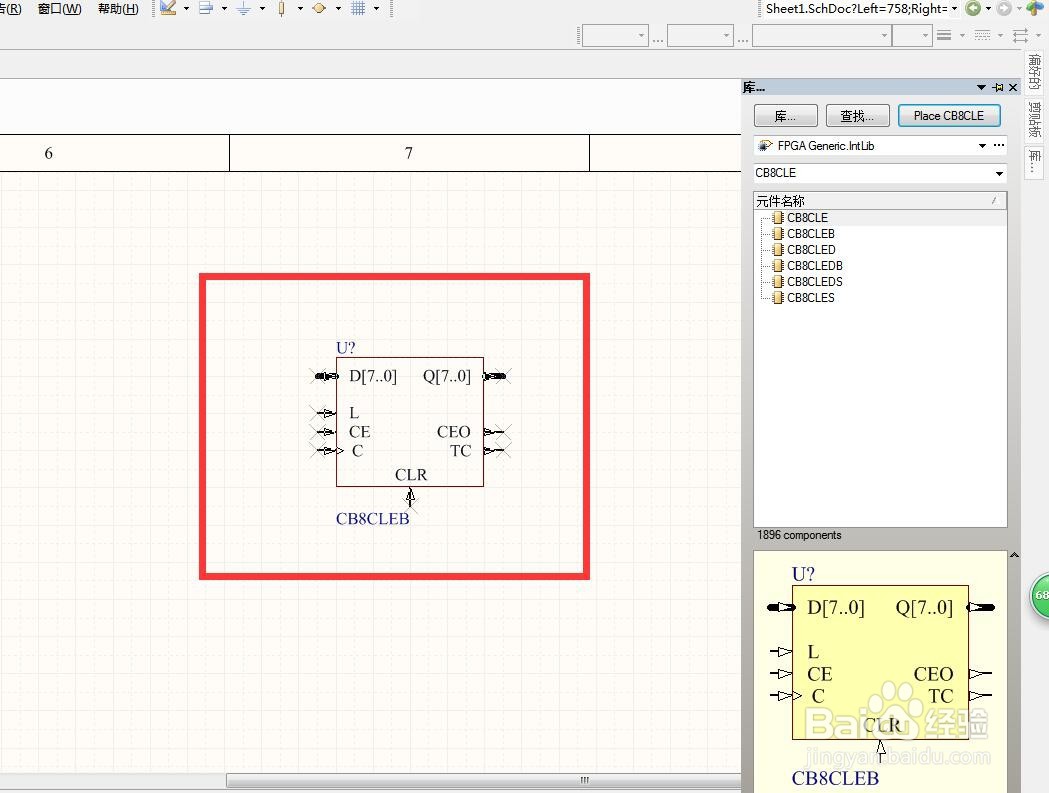Click the home page icon in toolbar
This screenshot has width=1049, height=793.
tap(1034, 8)
